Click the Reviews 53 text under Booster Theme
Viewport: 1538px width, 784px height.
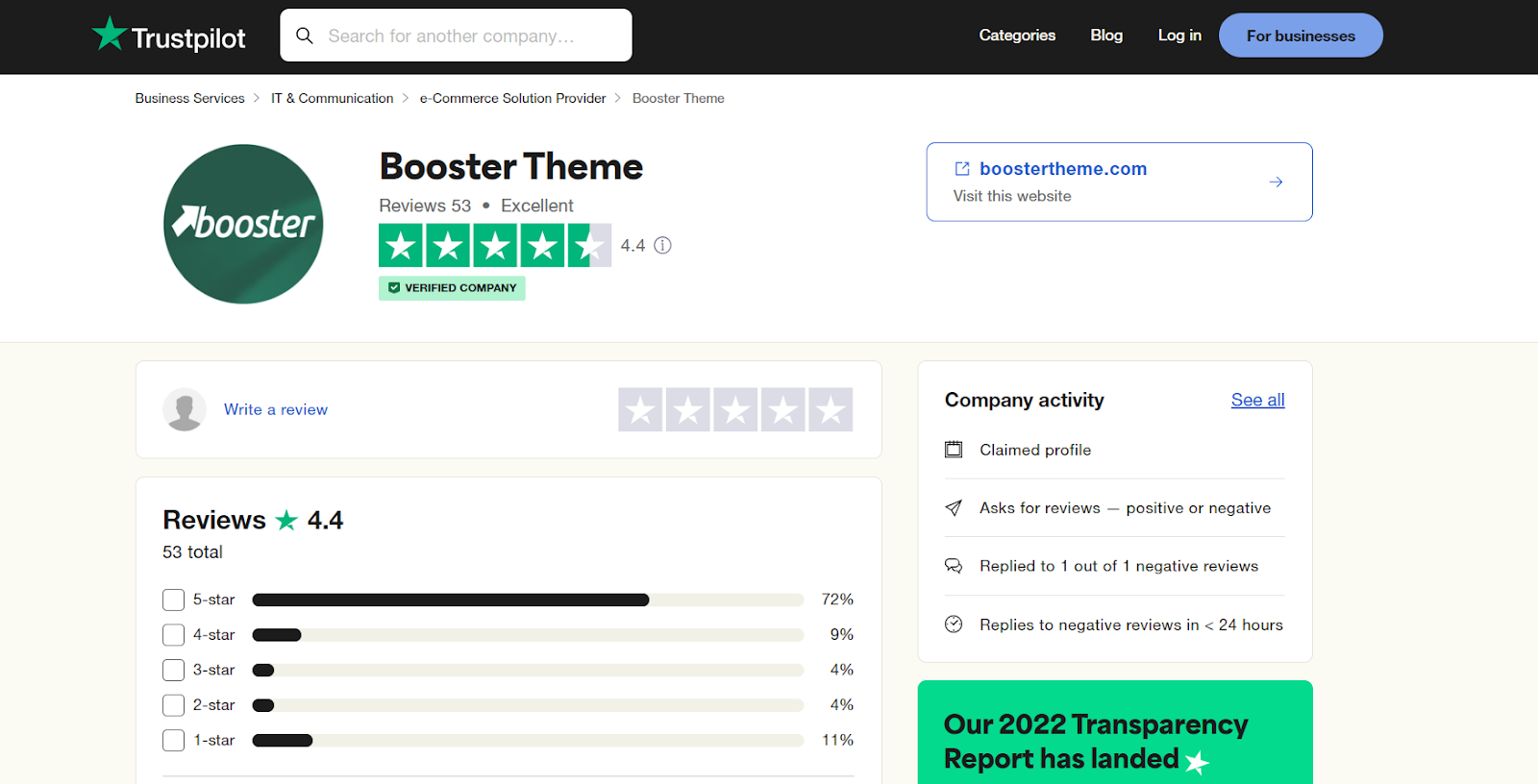coord(425,206)
